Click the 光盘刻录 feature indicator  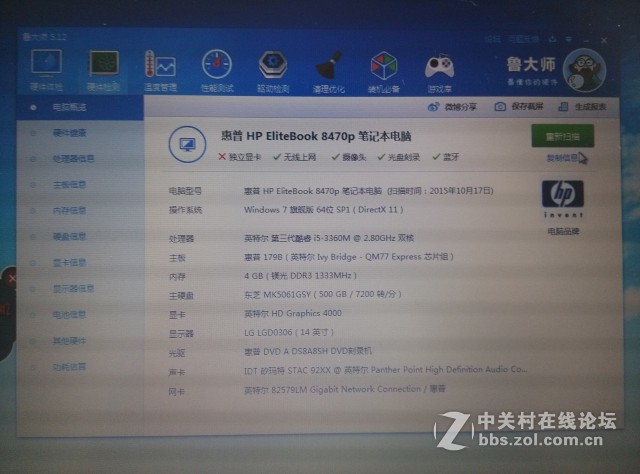click(398, 157)
